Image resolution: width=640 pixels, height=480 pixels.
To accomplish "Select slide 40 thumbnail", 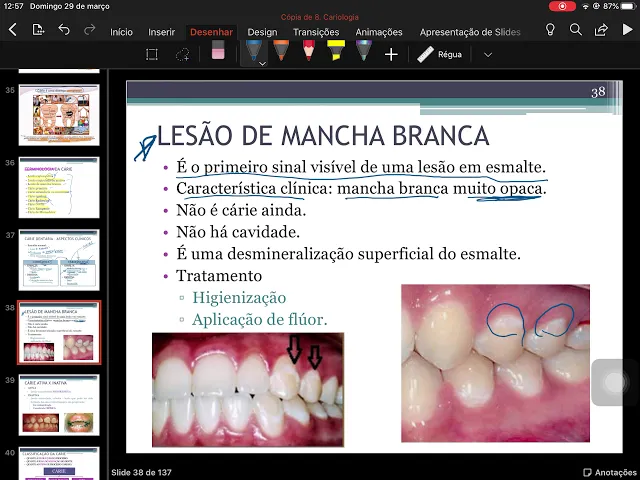I will [x=59, y=463].
